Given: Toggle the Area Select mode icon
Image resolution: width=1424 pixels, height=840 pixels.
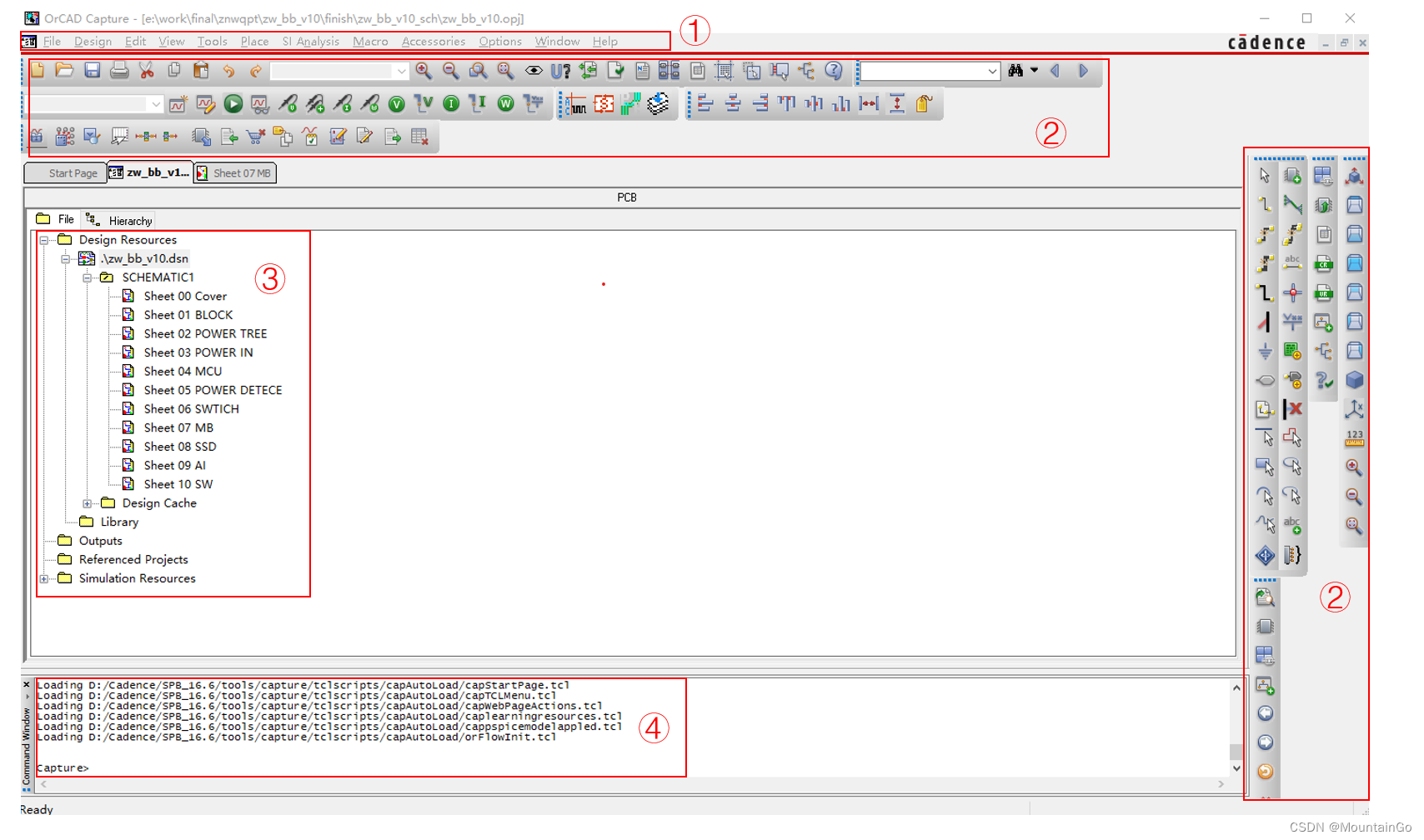Looking at the screenshot, I should tap(751, 71).
